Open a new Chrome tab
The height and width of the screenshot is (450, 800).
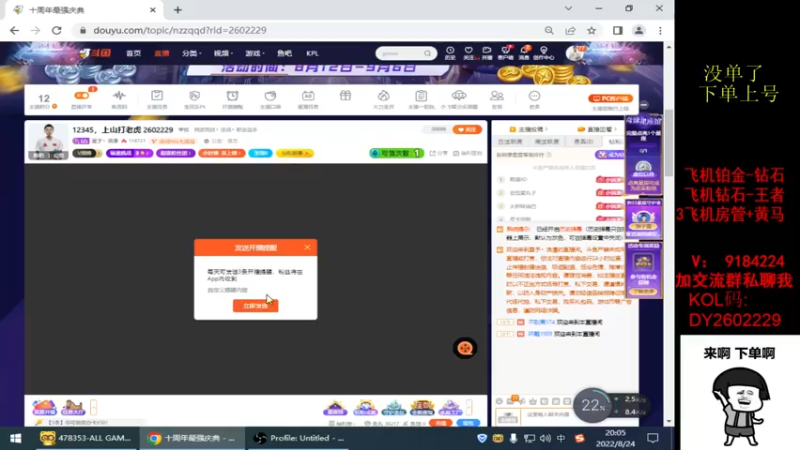coord(178,10)
